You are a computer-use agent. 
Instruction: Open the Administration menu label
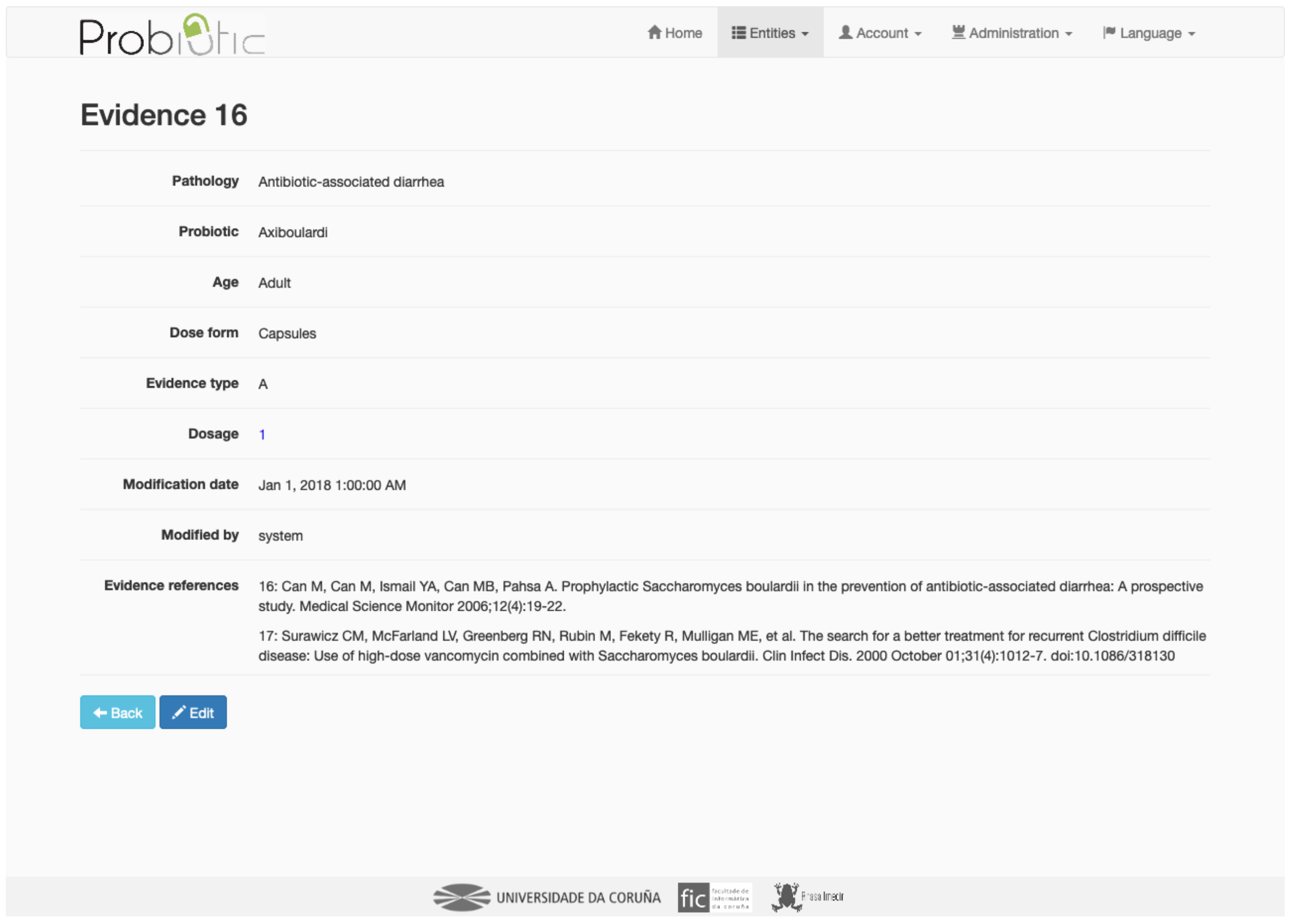(1014, 33)
